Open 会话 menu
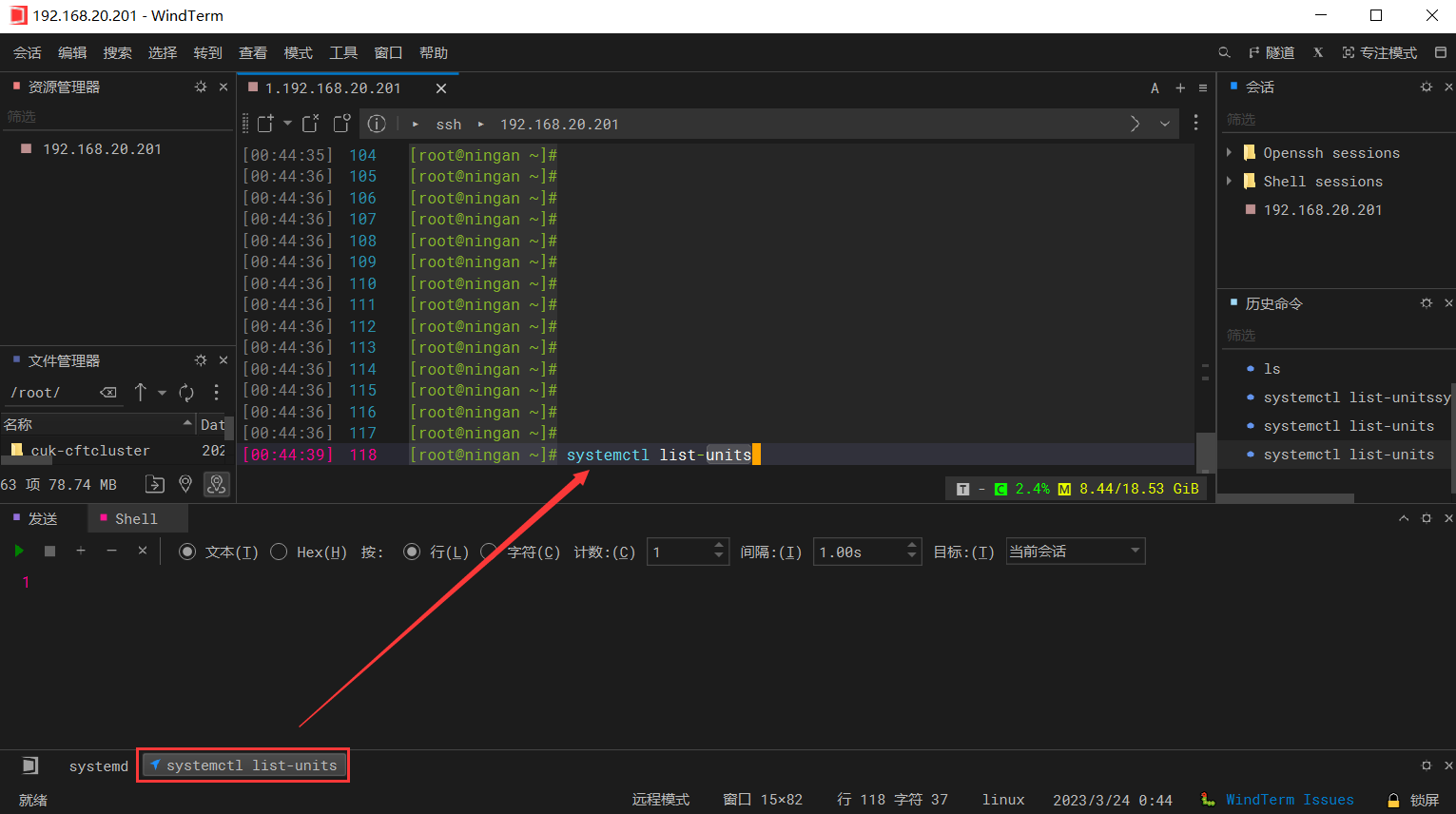 coord(28,53)
